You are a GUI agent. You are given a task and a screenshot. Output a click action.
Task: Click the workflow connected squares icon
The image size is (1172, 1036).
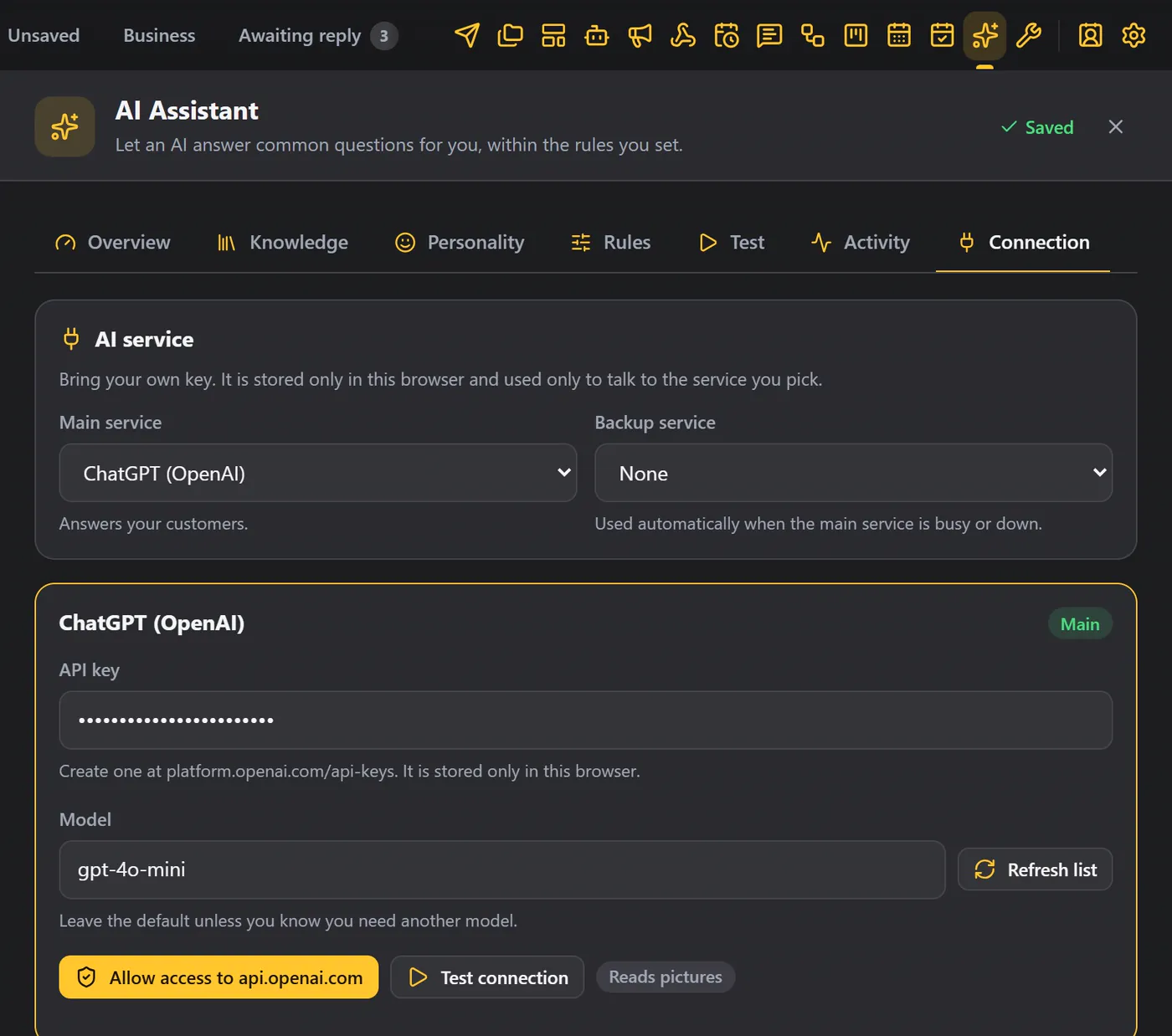click(813, 35)
